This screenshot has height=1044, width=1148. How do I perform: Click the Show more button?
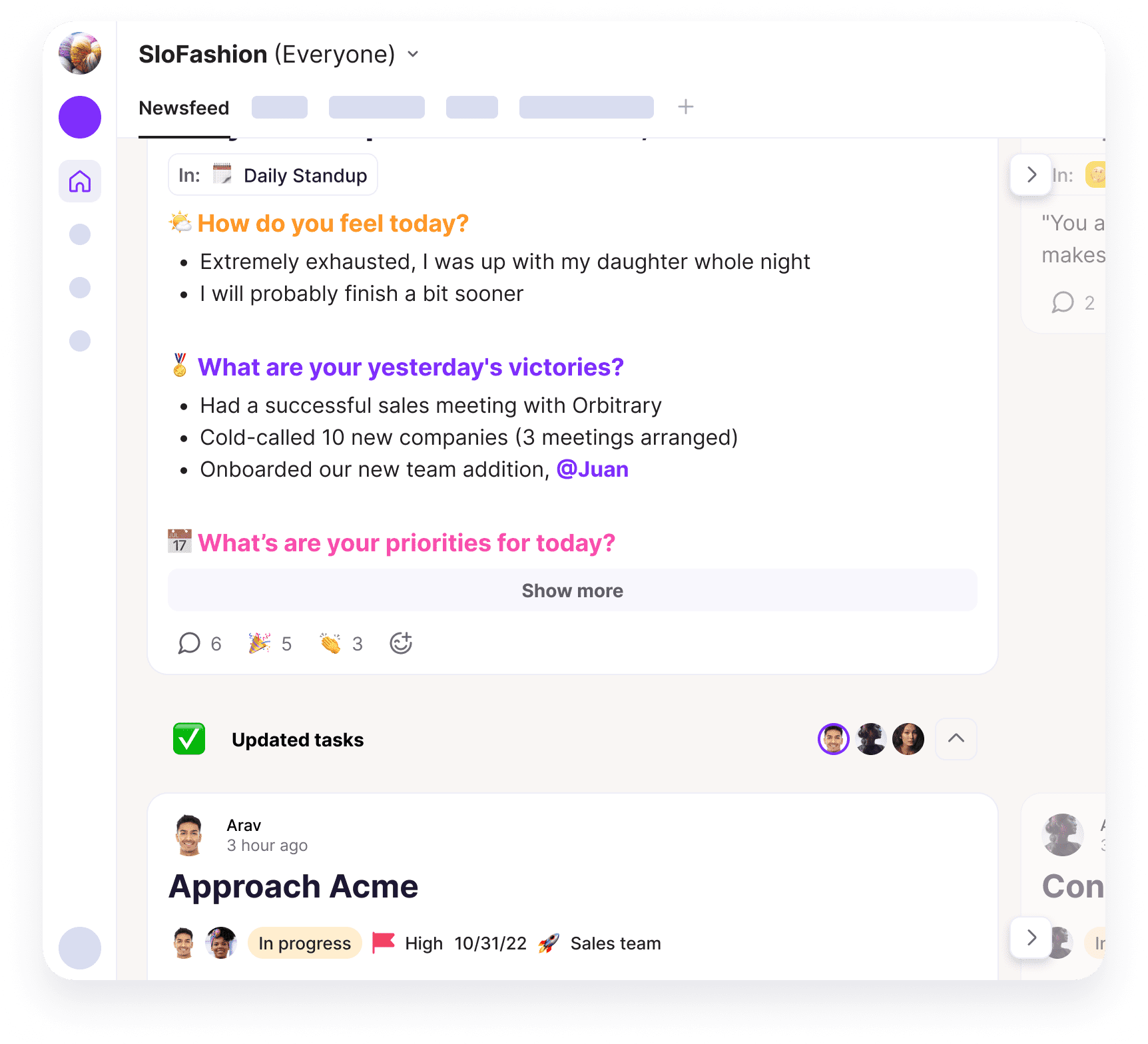(573, 591)
